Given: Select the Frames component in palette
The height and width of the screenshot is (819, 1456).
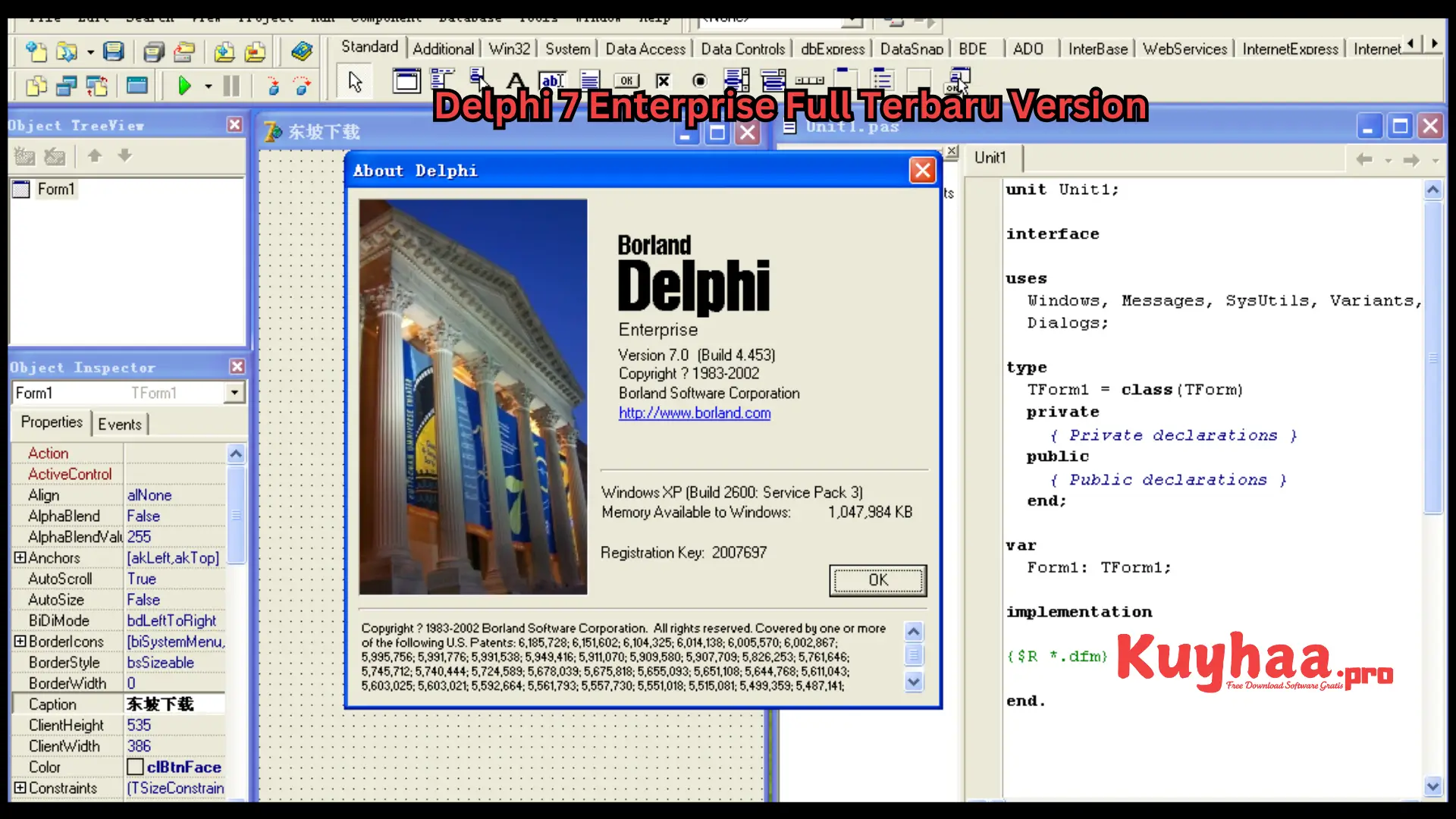Looking at the screenshot, I should click(x=406, y=80).
